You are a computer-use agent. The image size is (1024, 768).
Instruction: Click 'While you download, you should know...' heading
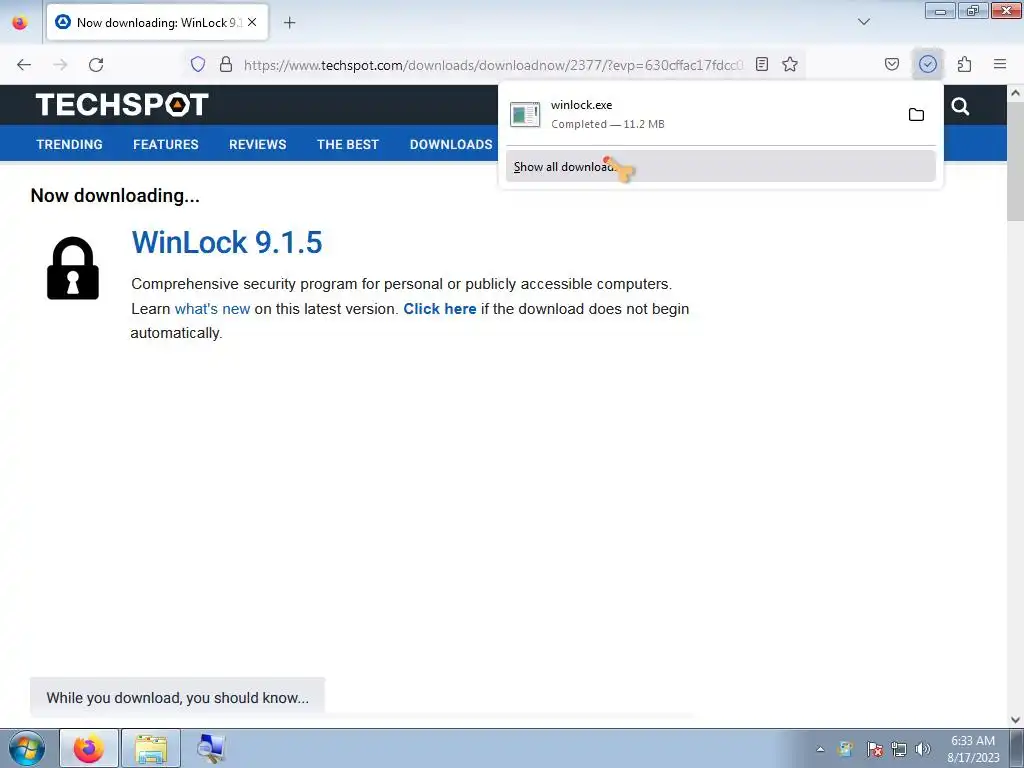tap(178, 697)
